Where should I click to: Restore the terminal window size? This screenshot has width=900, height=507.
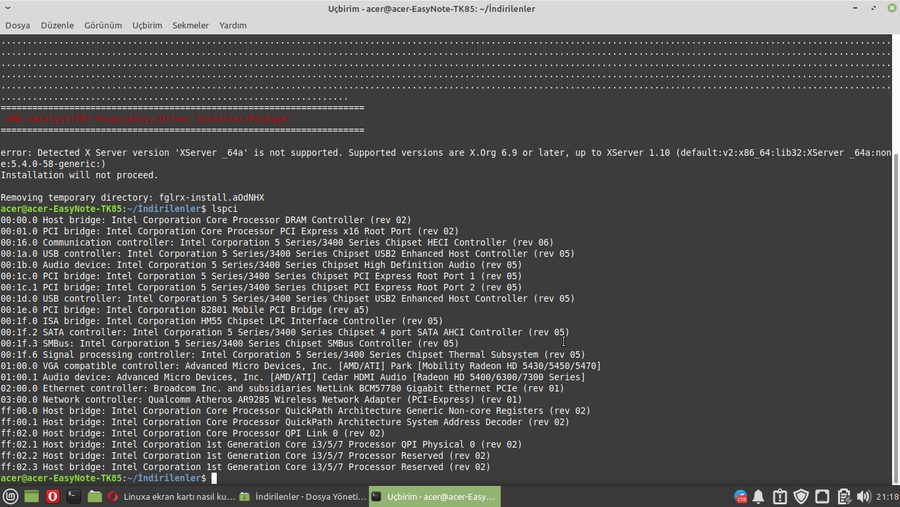tap(874, 8)
